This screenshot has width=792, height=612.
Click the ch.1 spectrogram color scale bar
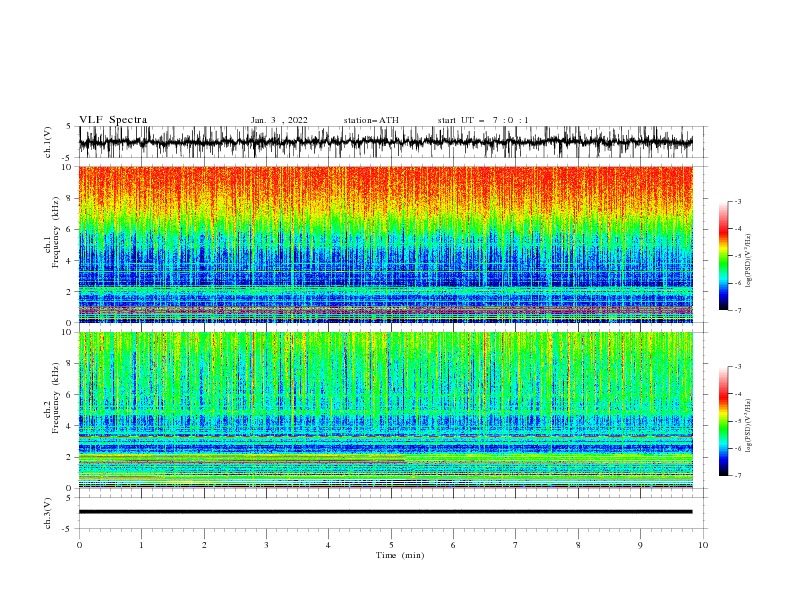(x=723, y=256)
